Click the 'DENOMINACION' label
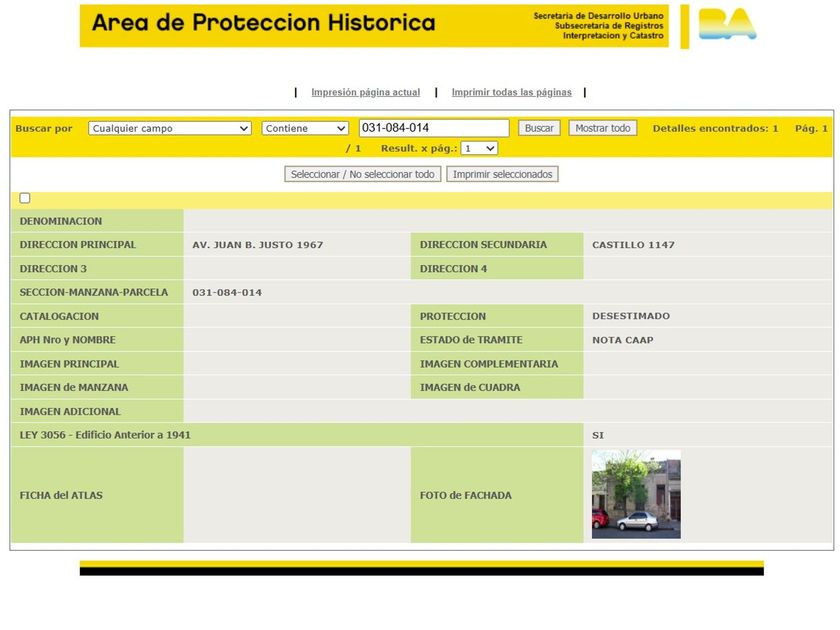Viewport: 840px width, 630px height. coord(61,221)
